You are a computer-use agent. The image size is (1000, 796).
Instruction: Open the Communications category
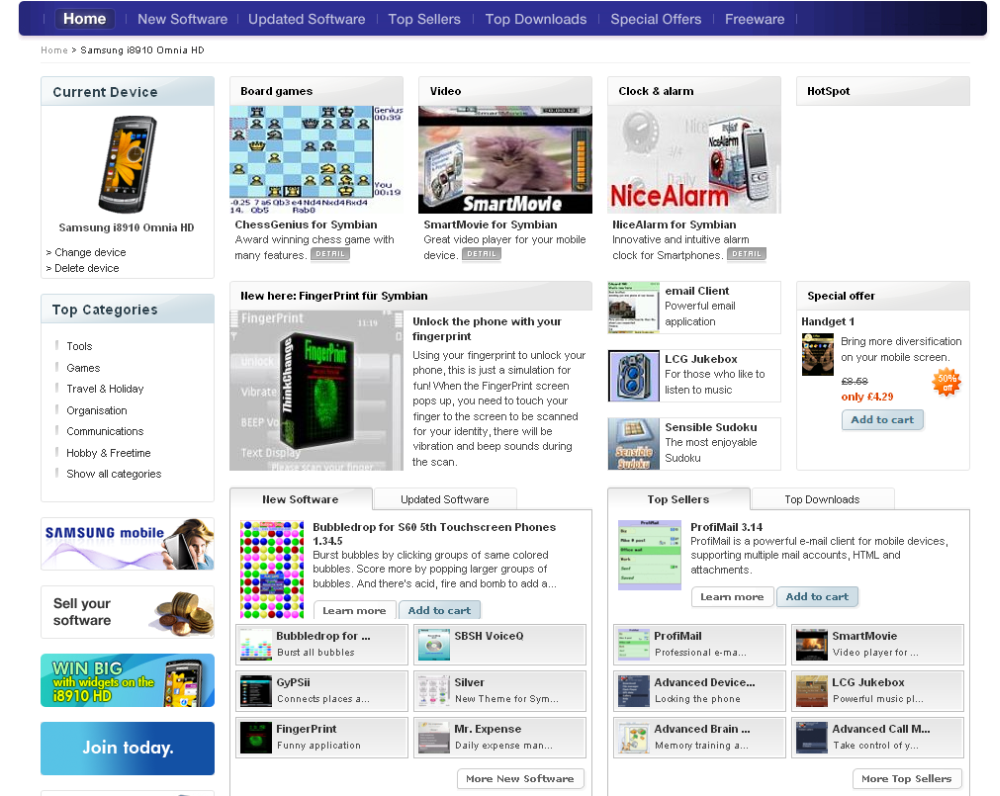coord(105,431)
